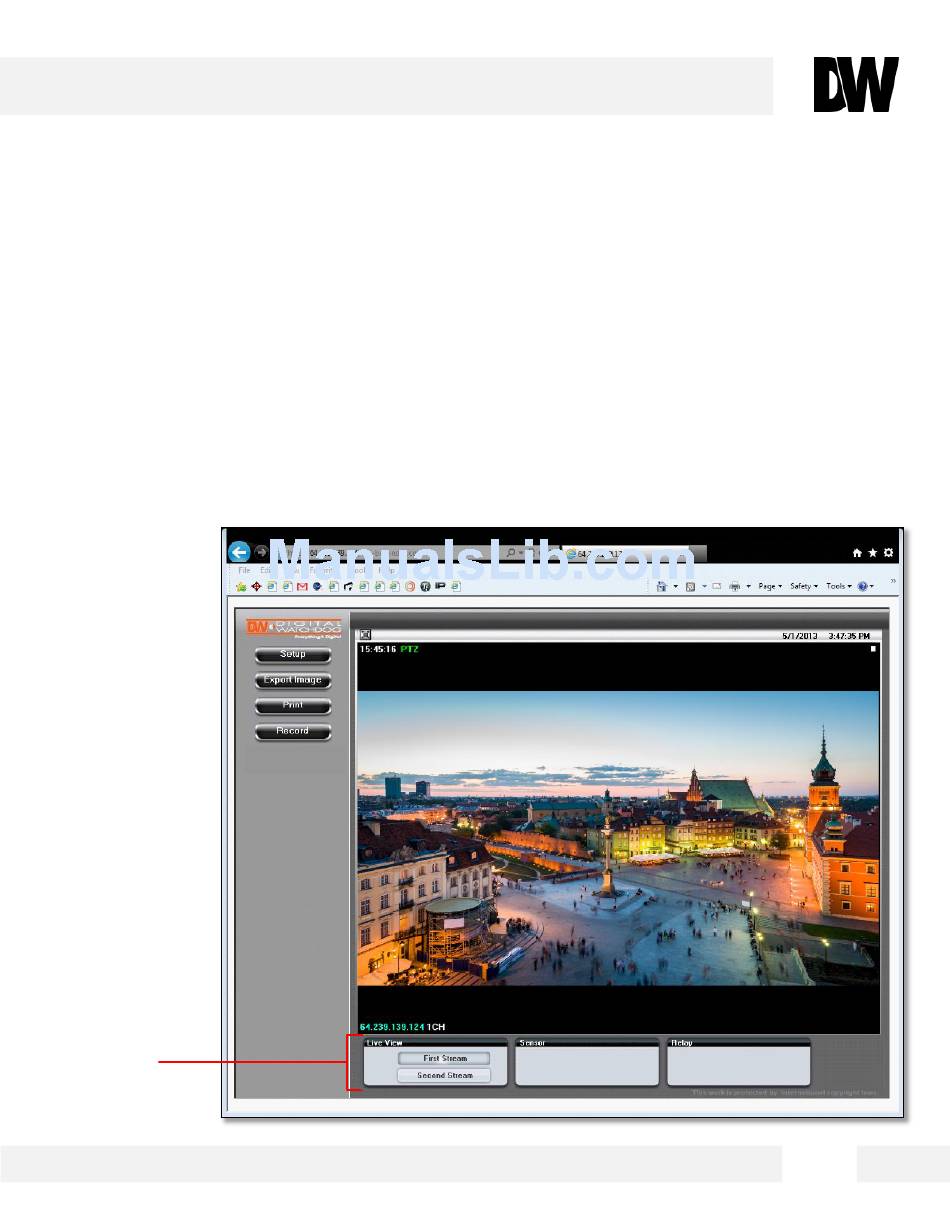Click the command bar Help question icon

862,587
